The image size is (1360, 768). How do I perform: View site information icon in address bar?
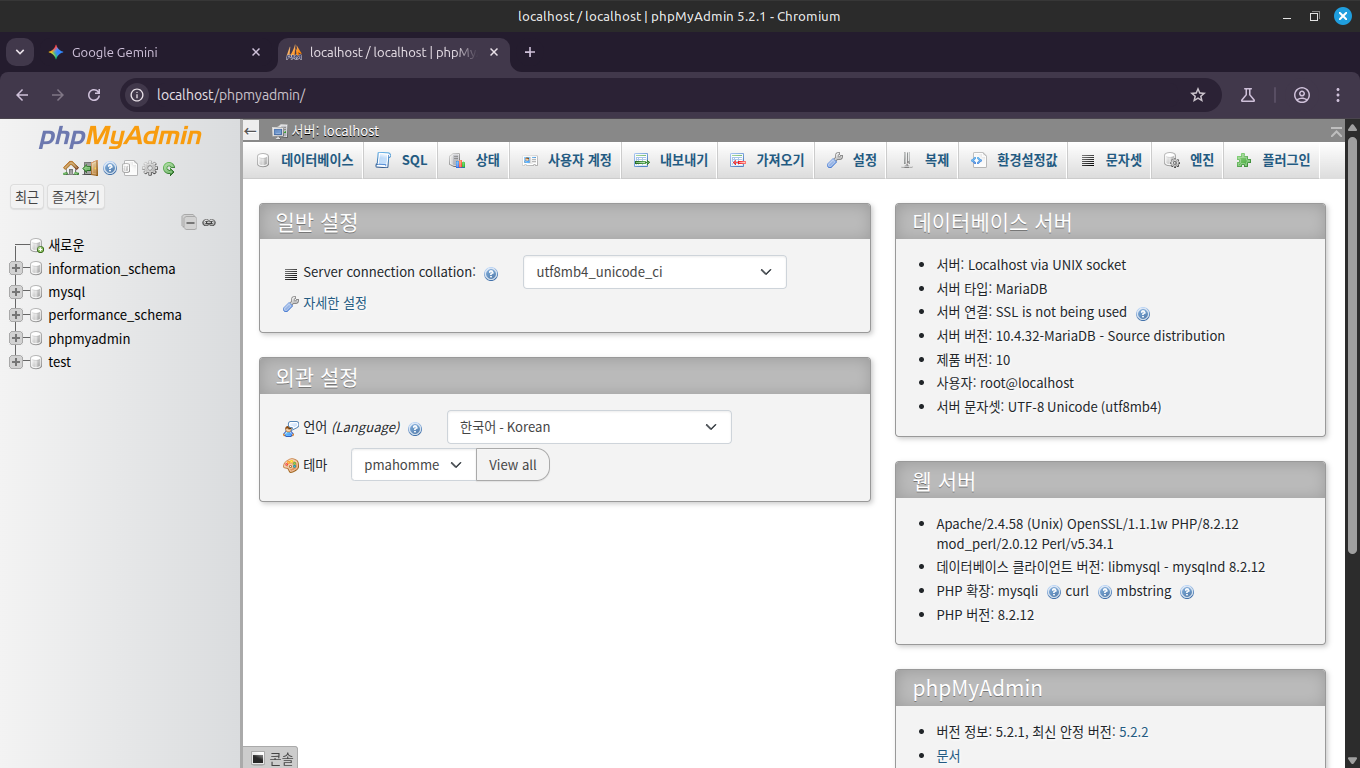tap(138, 95)
